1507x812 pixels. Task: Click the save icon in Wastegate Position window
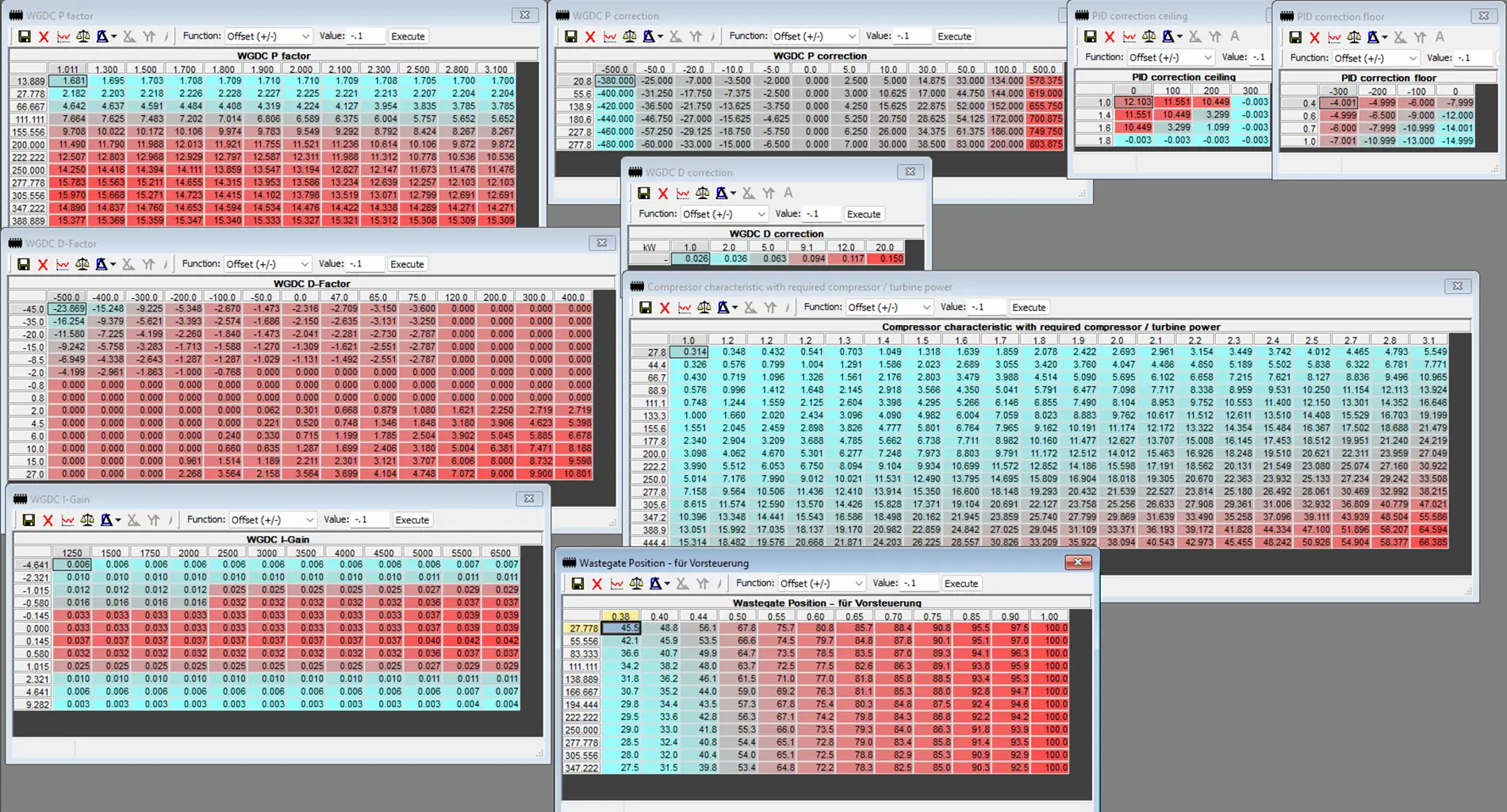578,584
